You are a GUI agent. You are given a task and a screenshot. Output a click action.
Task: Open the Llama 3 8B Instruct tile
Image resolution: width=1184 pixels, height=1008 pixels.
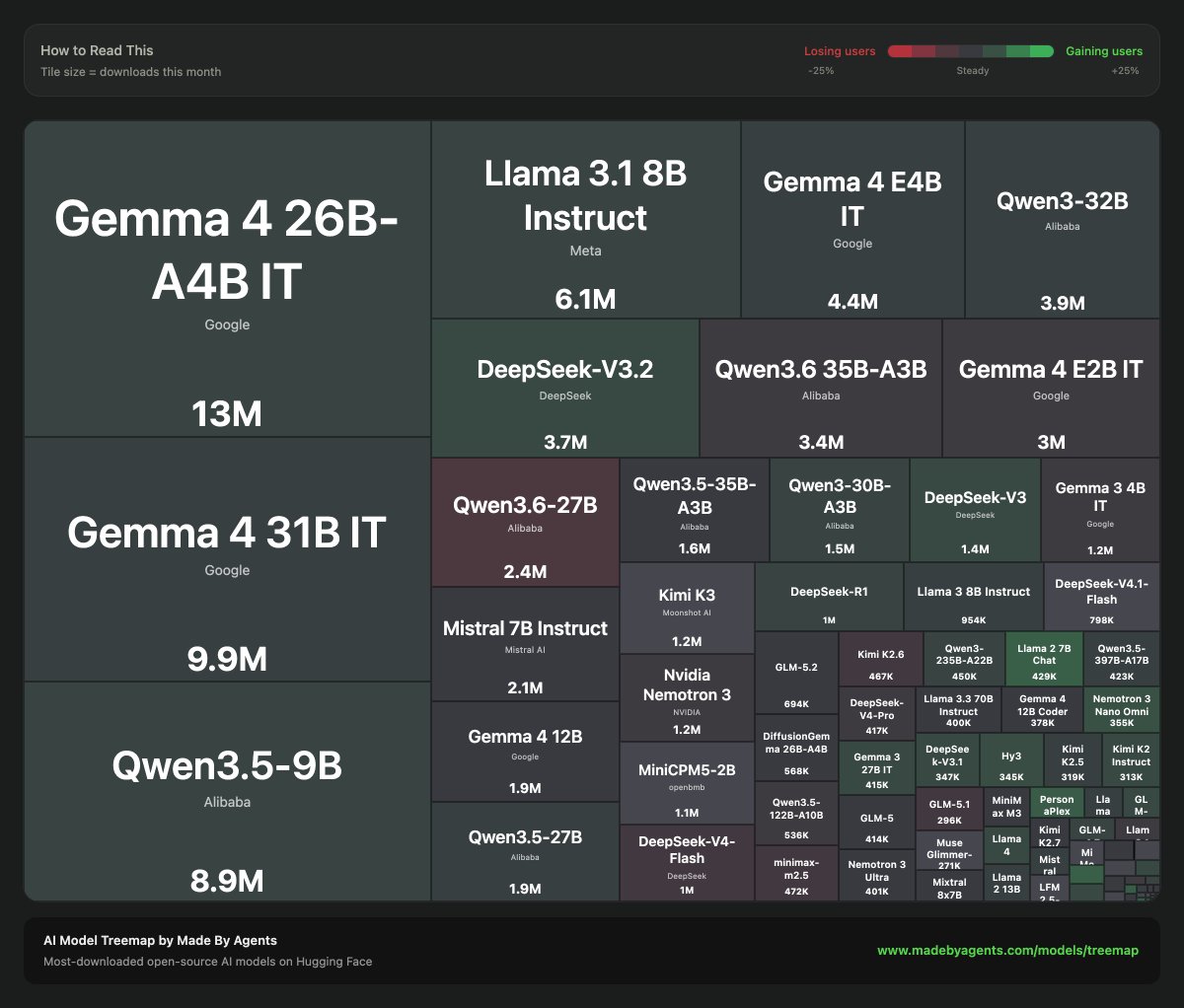(x=973, y=597)
